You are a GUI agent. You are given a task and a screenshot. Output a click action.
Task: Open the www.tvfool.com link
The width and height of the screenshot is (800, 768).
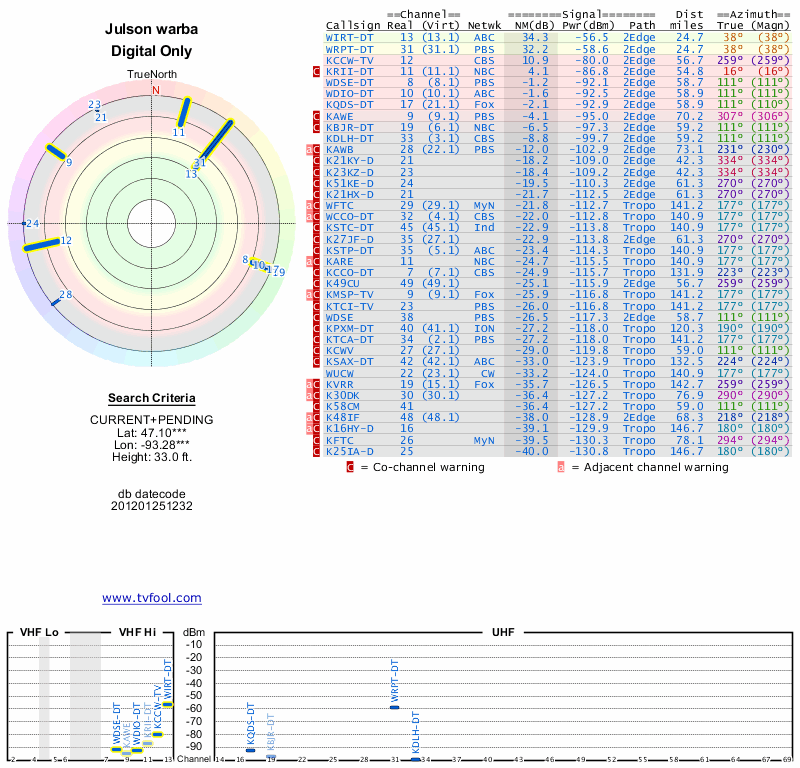(x=152, y=598)
